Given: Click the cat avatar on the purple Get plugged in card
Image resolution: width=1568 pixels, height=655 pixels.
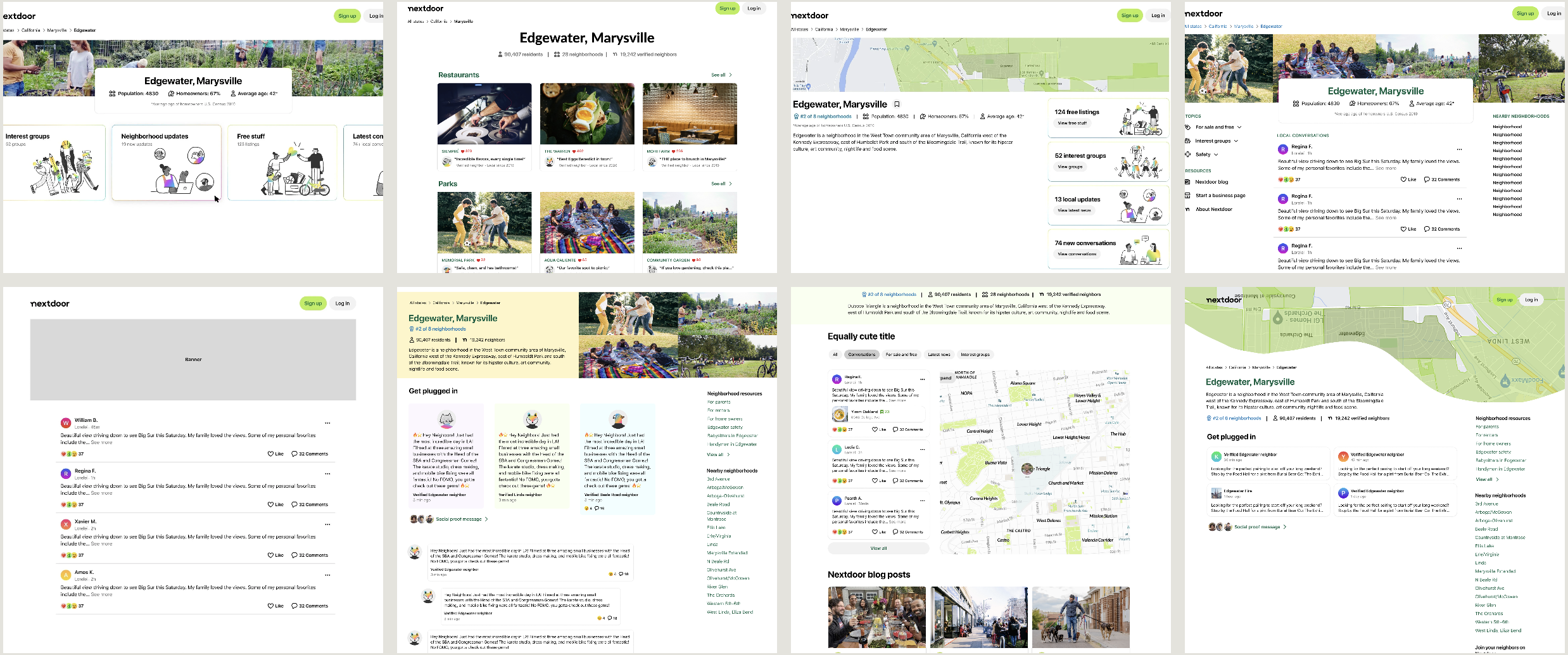Looking at the screenshot, I should pos(447,420).
